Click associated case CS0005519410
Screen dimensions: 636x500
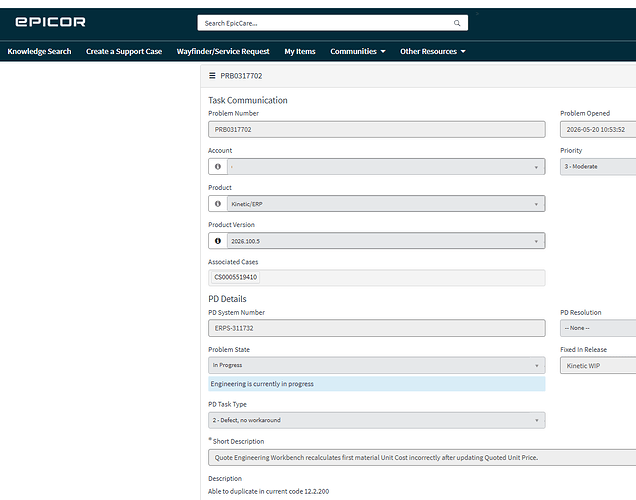236,277
